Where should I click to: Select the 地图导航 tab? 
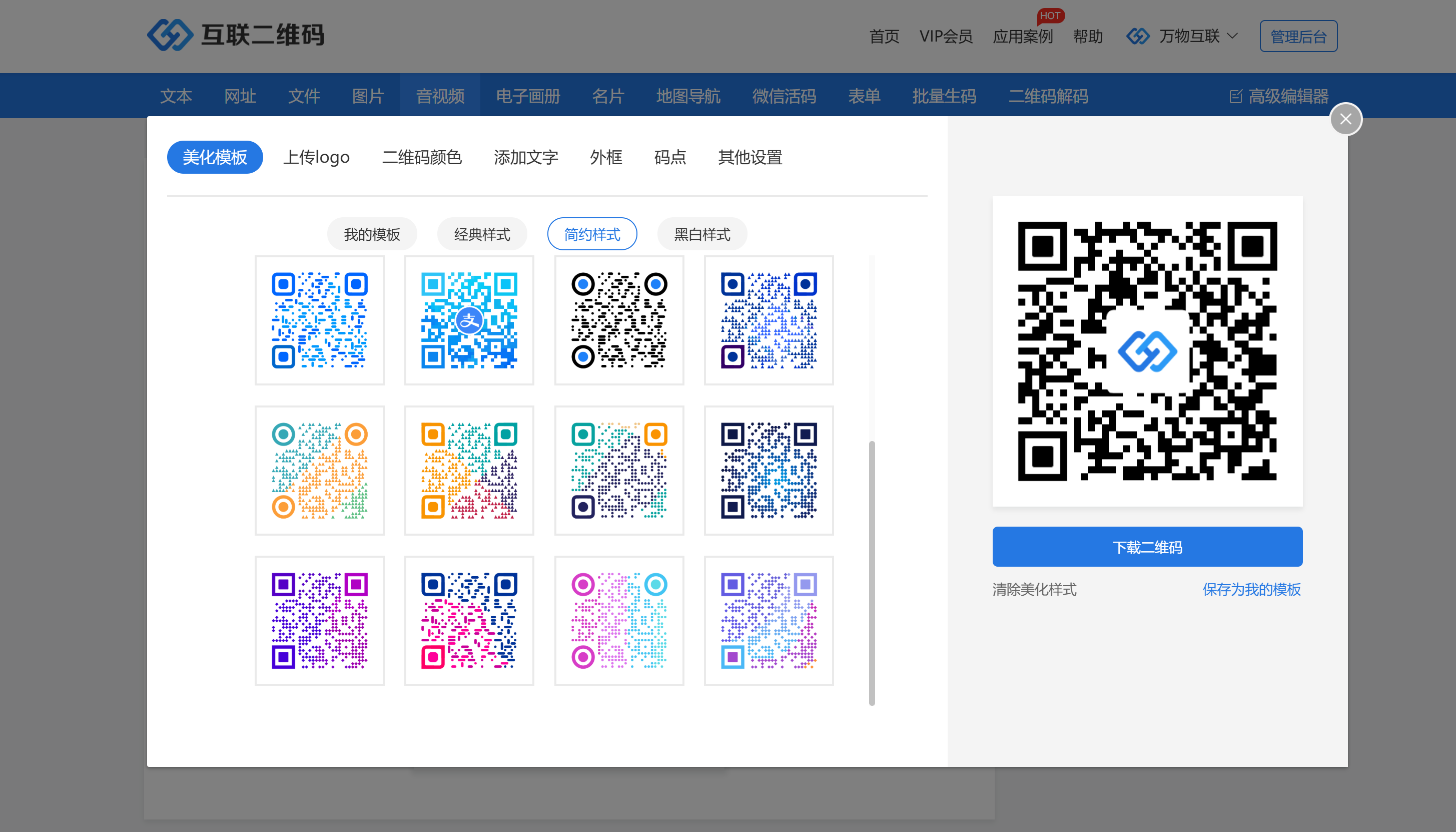[688, 96]
